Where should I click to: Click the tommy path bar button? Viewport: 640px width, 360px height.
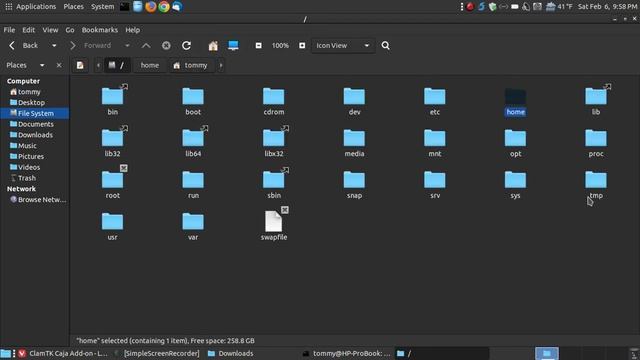click(191, 65)
